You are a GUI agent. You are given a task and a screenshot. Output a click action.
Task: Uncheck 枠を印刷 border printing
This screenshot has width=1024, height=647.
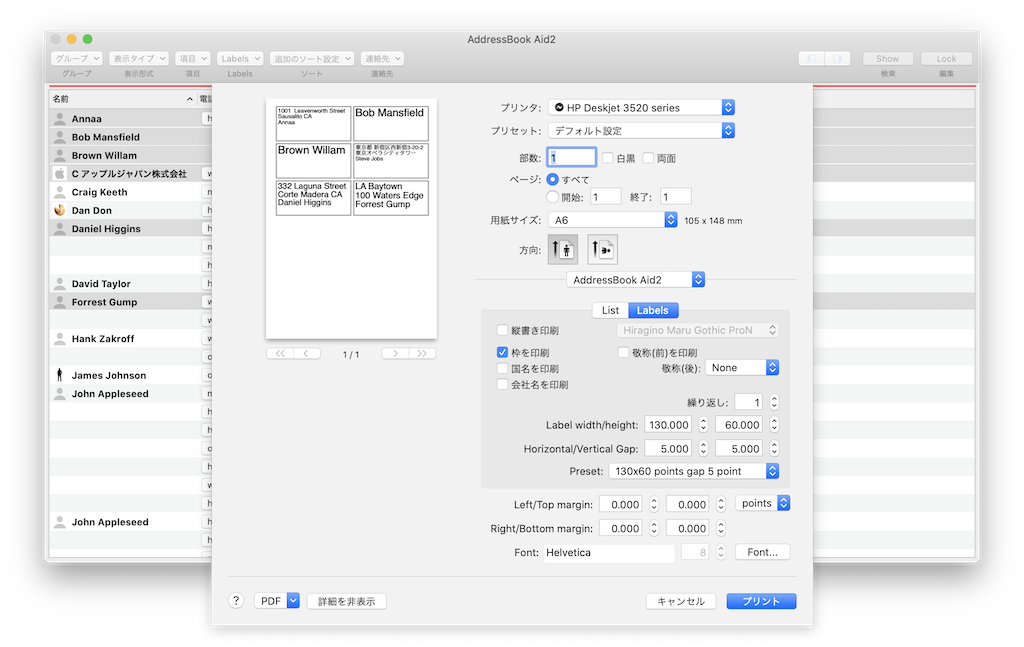pos(502,353)
